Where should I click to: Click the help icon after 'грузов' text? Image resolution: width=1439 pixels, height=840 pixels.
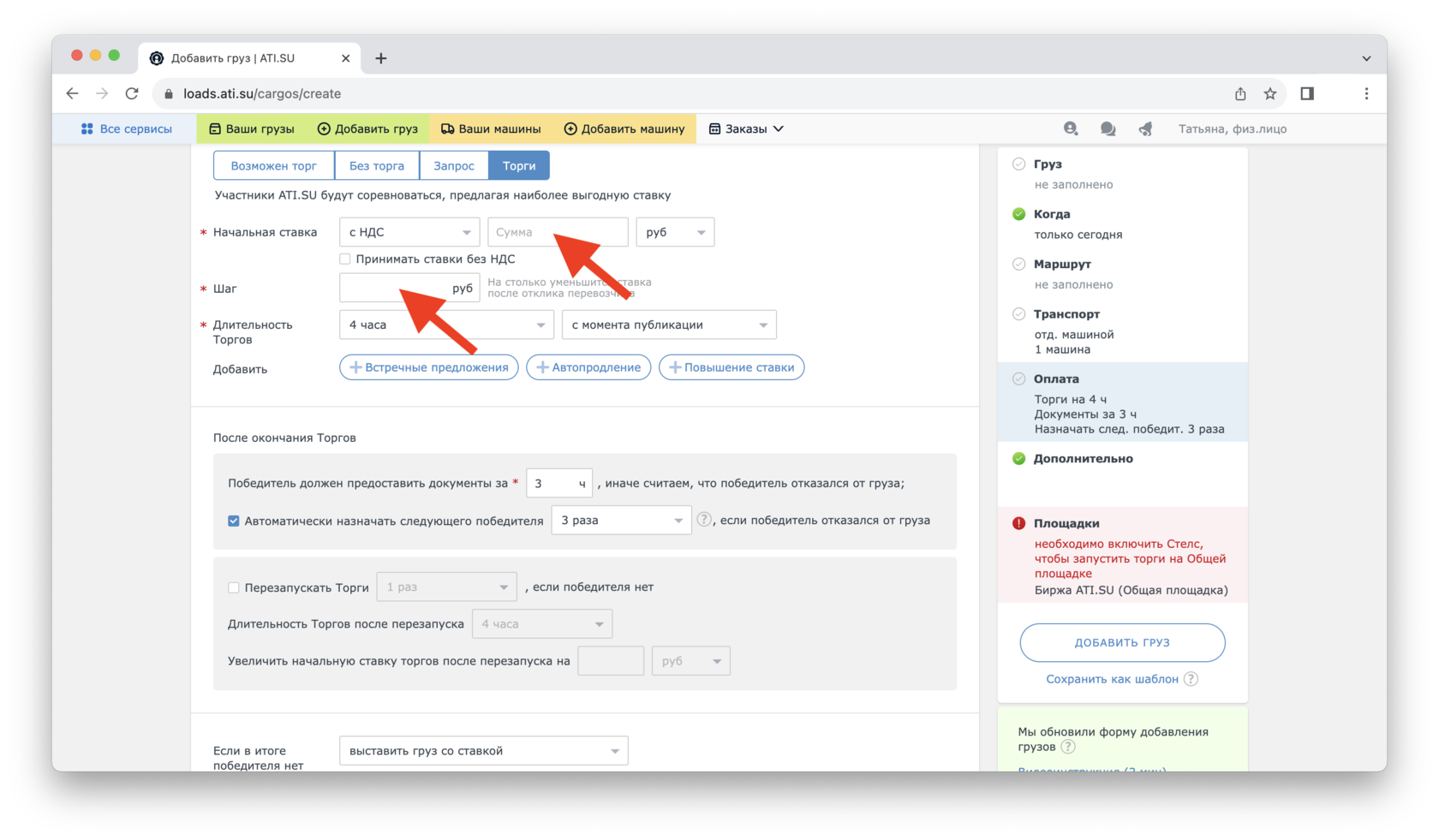click(x=1067, y=747)
